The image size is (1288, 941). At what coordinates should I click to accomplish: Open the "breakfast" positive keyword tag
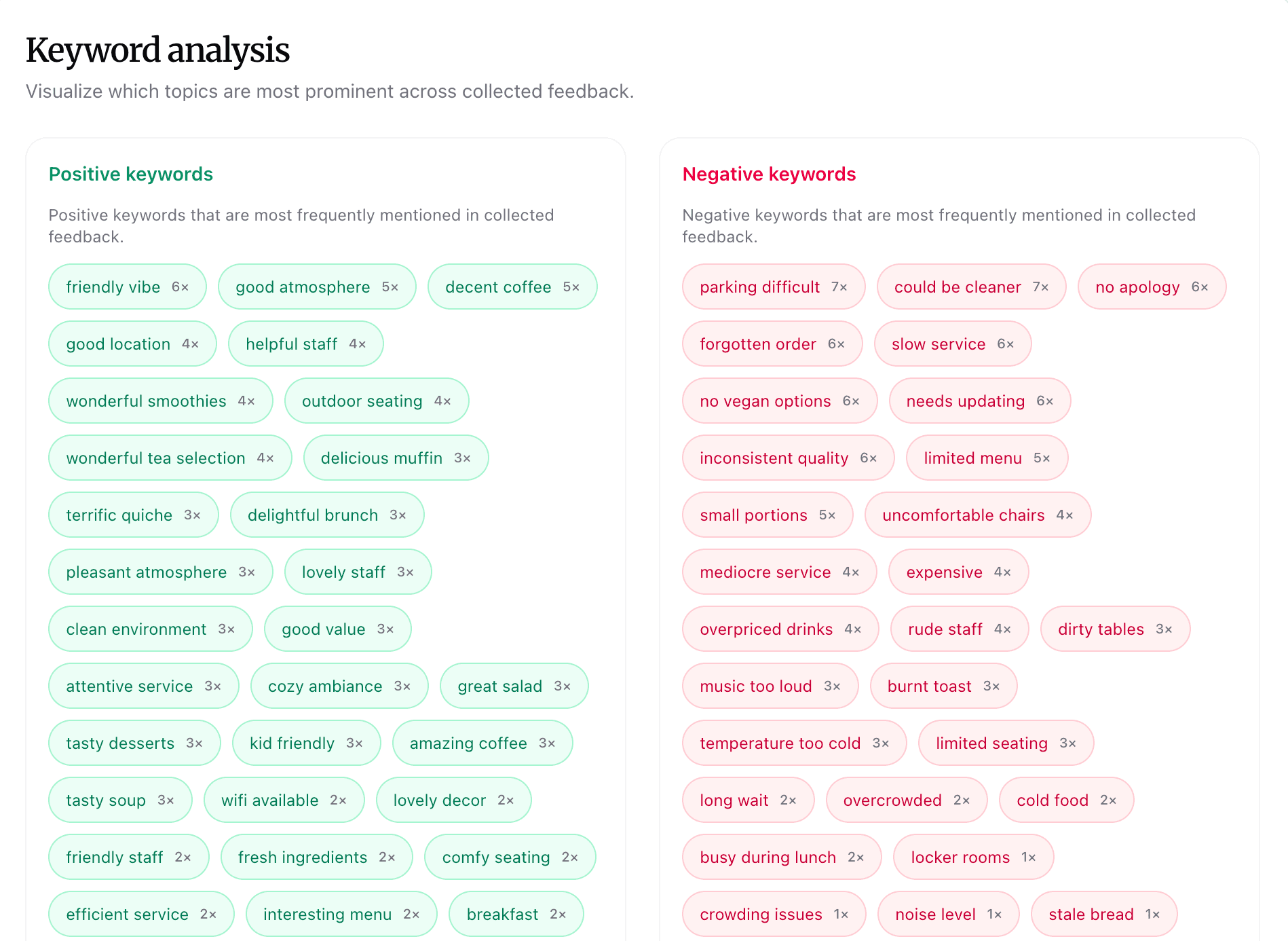coord(516,914)
